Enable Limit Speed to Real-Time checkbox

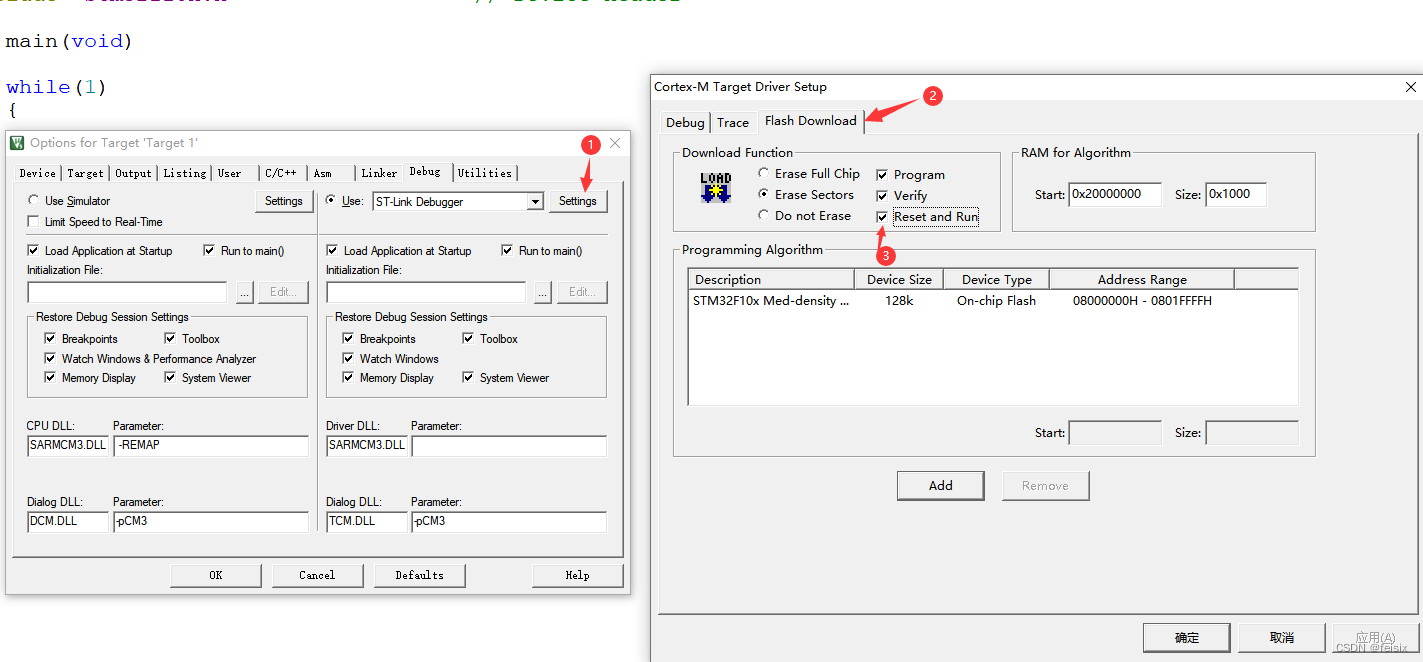click(x=34, y=222)
